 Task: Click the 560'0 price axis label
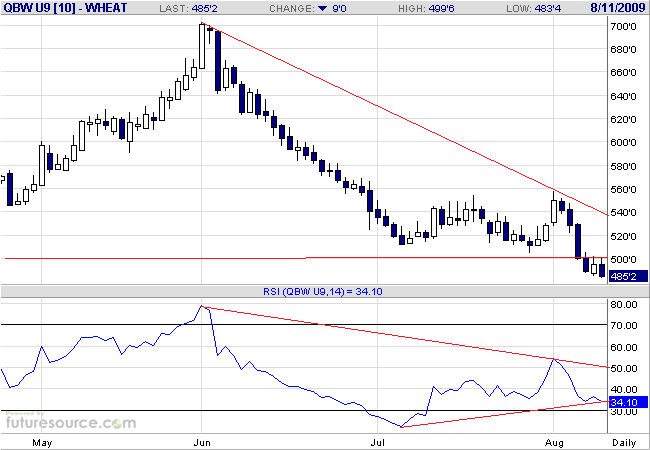coord(623,190)
